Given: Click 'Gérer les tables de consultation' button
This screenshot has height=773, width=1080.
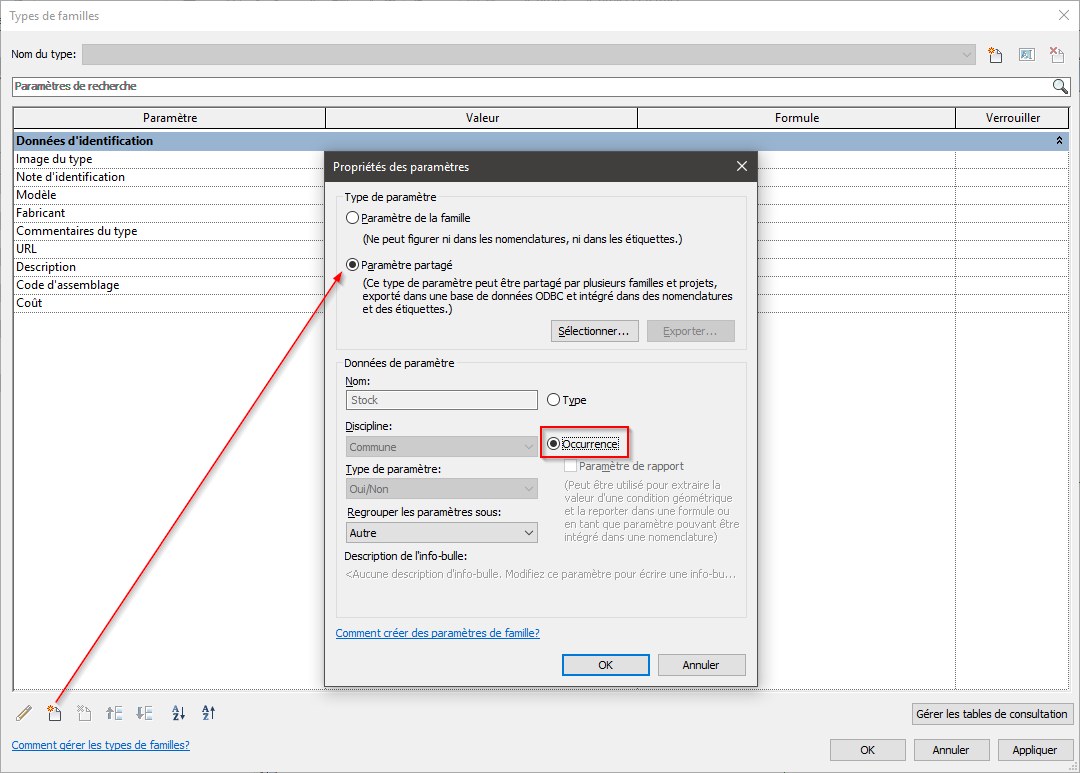Looking at the screenshot, I should point(992,714).
